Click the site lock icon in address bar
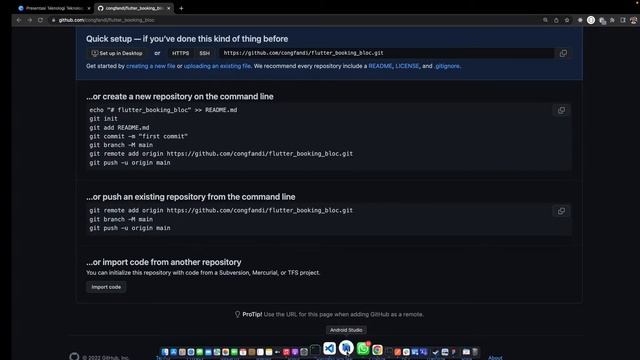The width and height of the screenshot is (640, 360). coord(53,20)
